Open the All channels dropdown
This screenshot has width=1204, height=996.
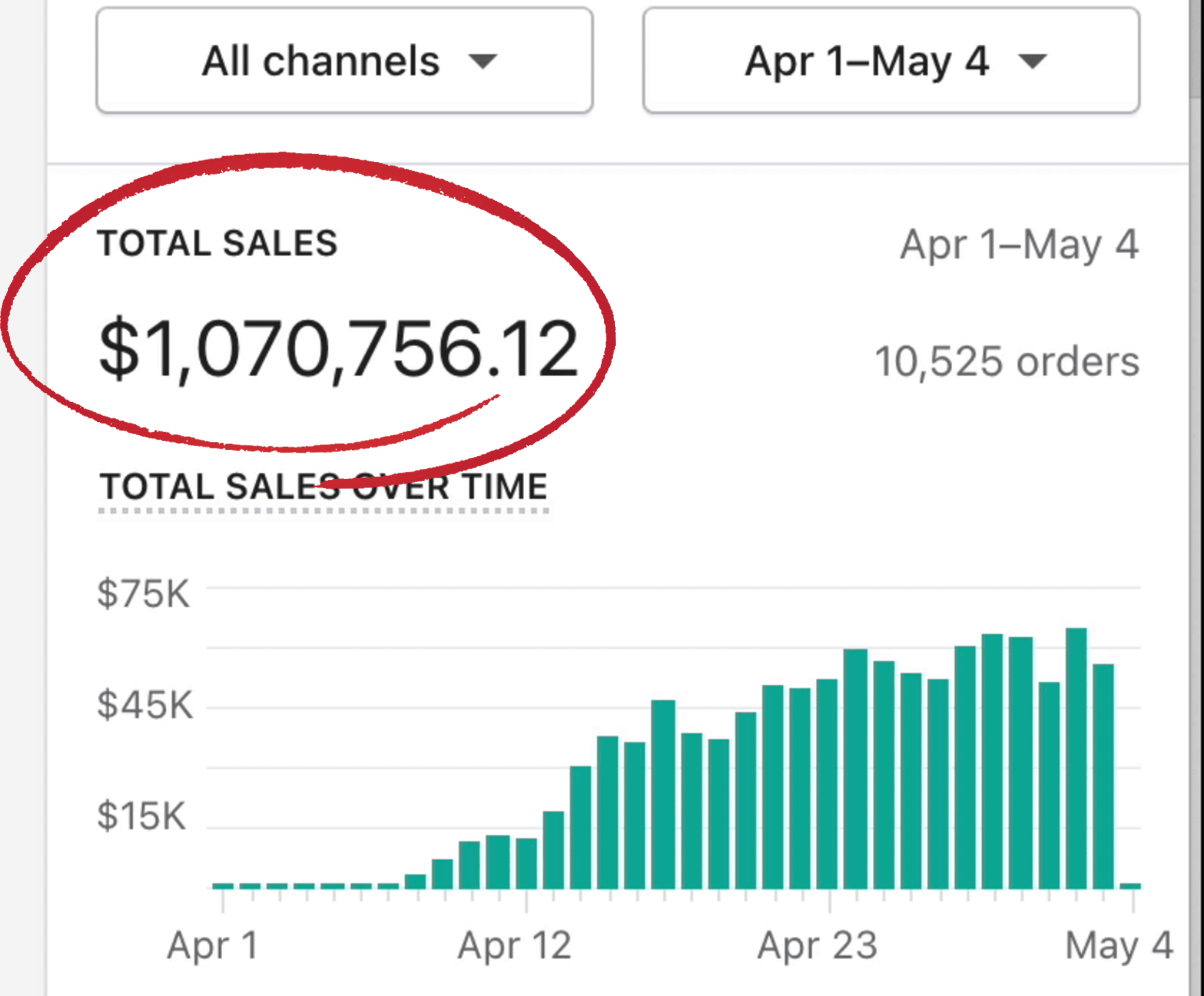[344, 60]
